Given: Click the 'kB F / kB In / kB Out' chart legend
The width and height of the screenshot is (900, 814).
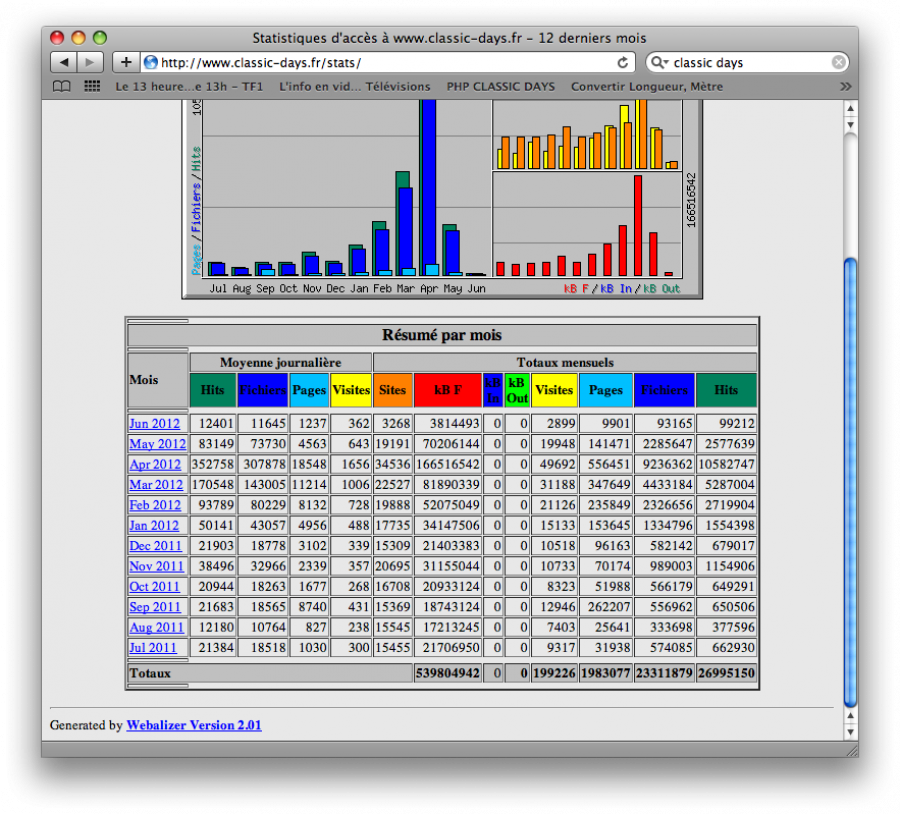Looking at the screenshot, I should click(622, 289).
